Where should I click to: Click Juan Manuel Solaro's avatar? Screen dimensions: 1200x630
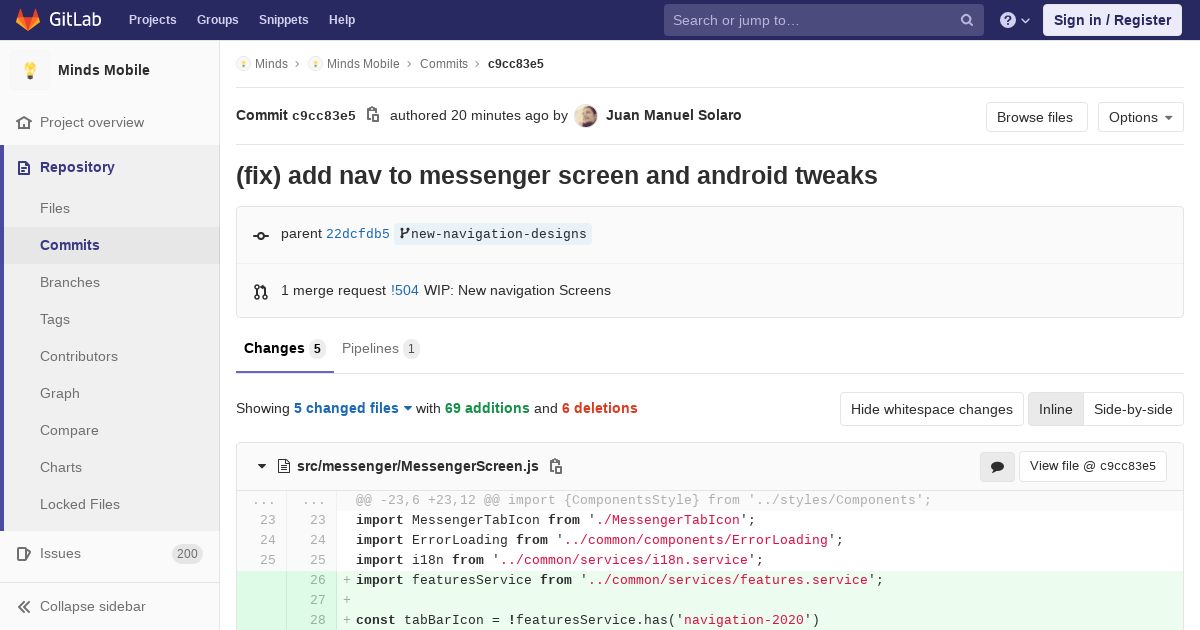[586, 116]
